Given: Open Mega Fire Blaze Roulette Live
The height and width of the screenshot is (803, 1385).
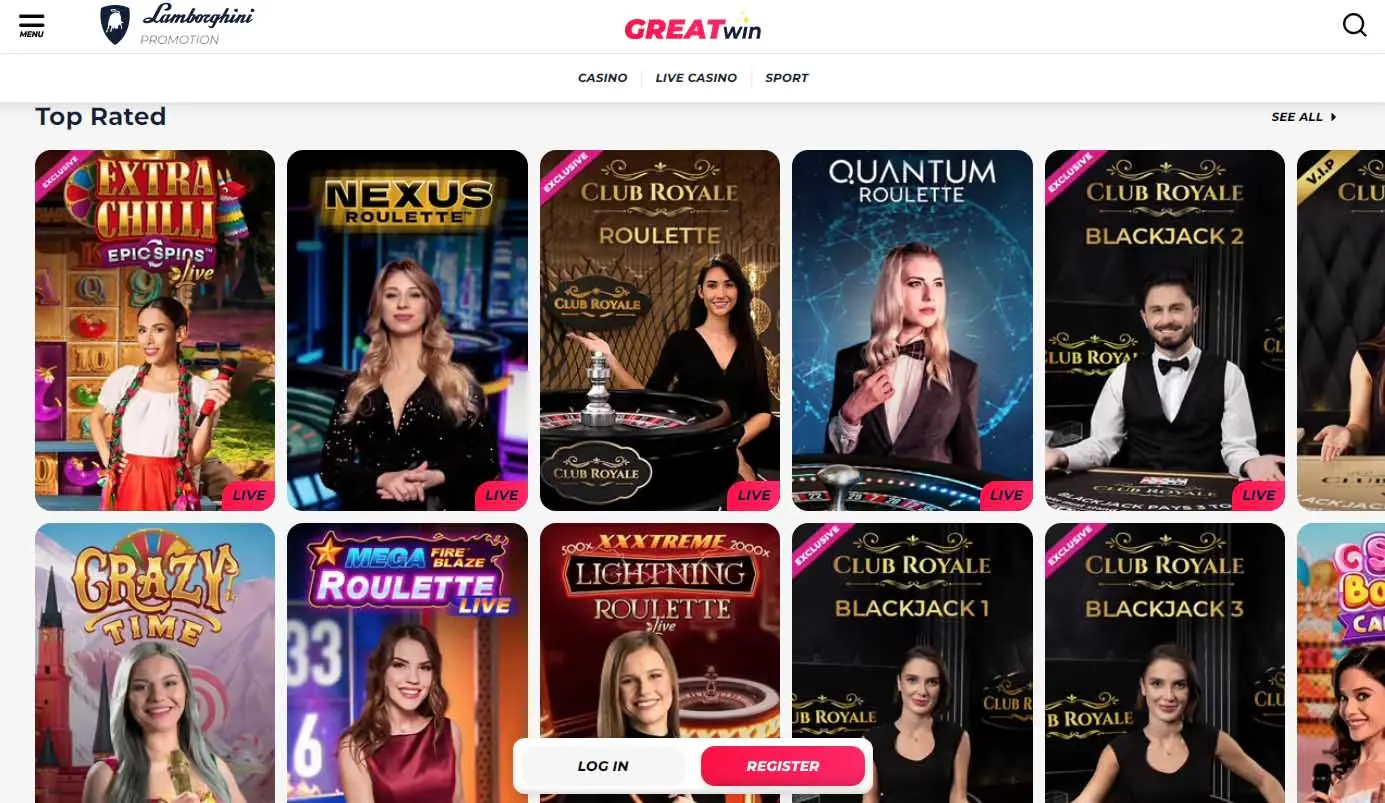Looking at the screenshot, I should tap(407, 663).
